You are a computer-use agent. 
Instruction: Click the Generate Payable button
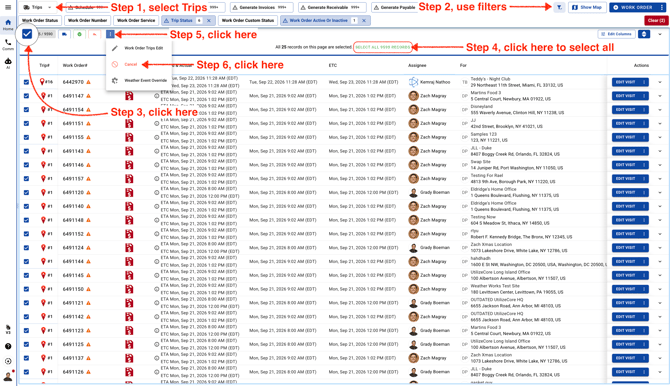click(x=393, y=7)
